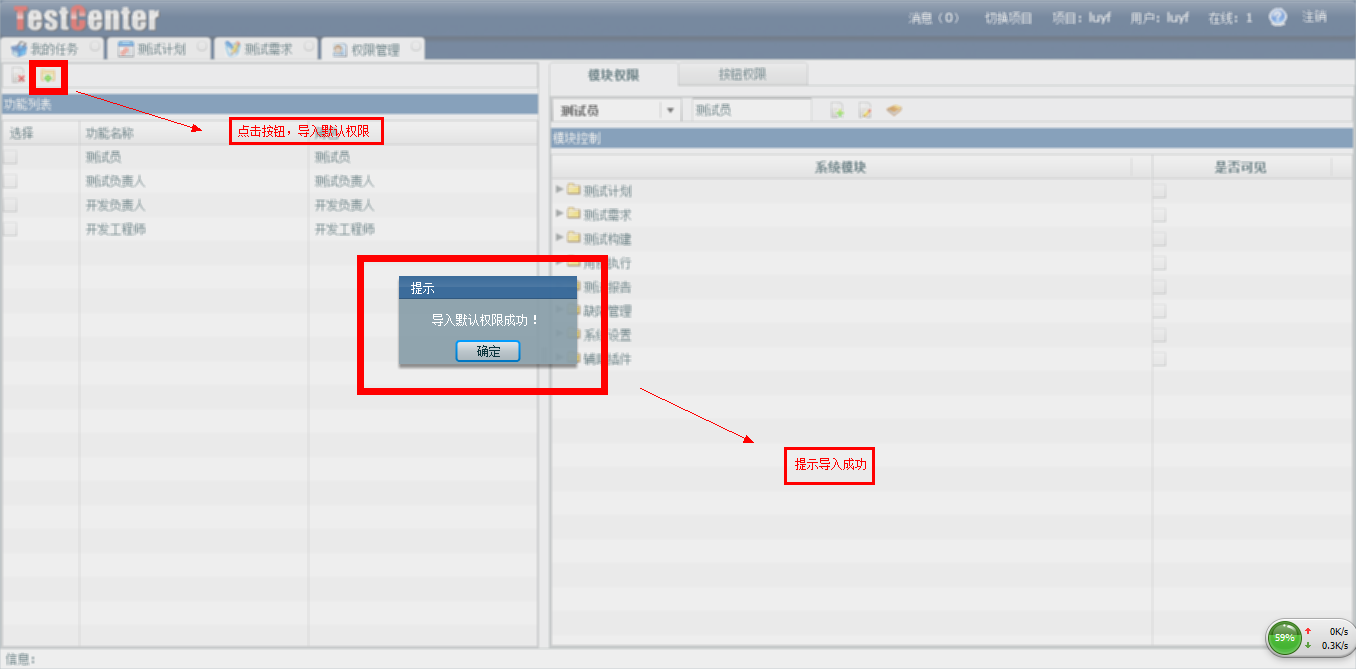
Task: Select the 缺陷管理 tree node label
Action: tap(607, 311)
